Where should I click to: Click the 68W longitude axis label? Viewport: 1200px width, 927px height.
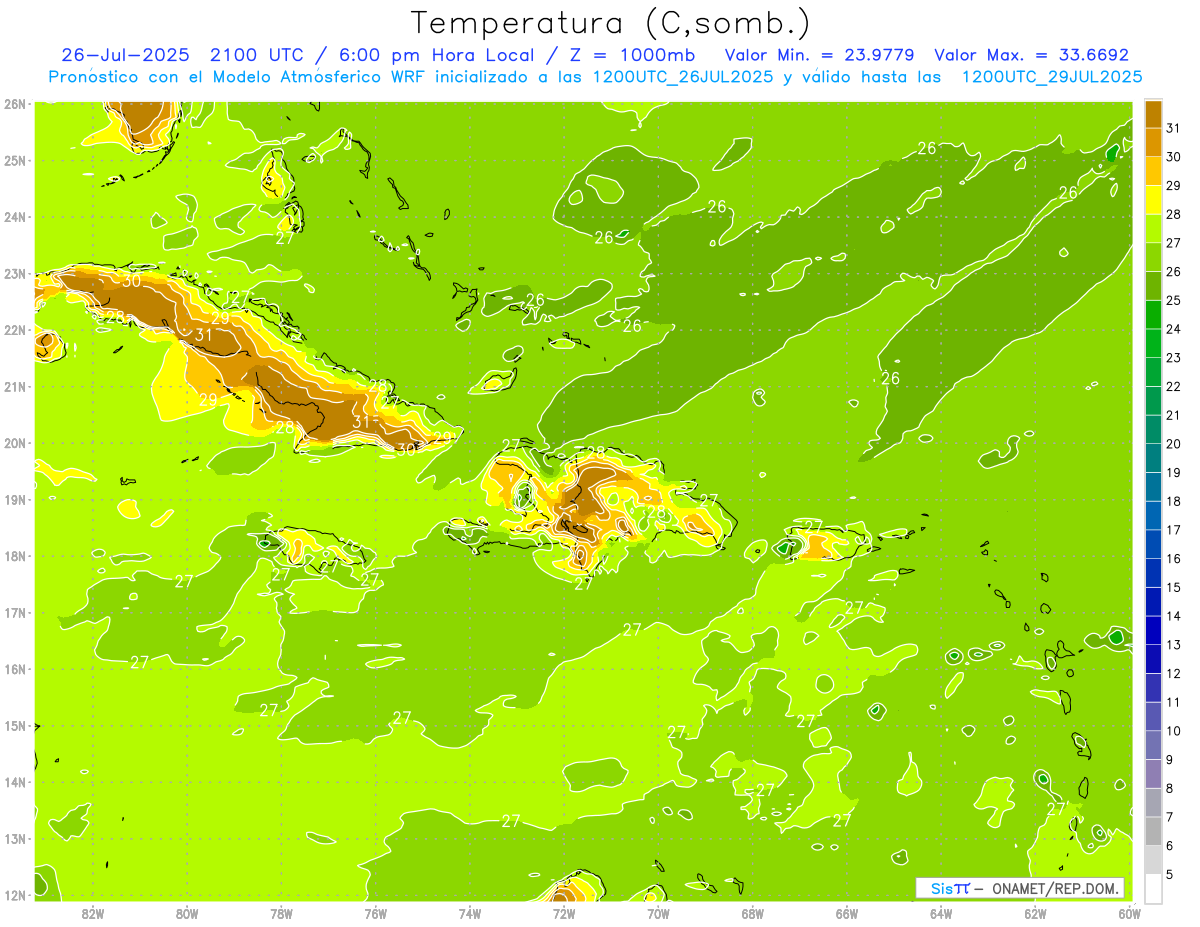tap(752, 913)
